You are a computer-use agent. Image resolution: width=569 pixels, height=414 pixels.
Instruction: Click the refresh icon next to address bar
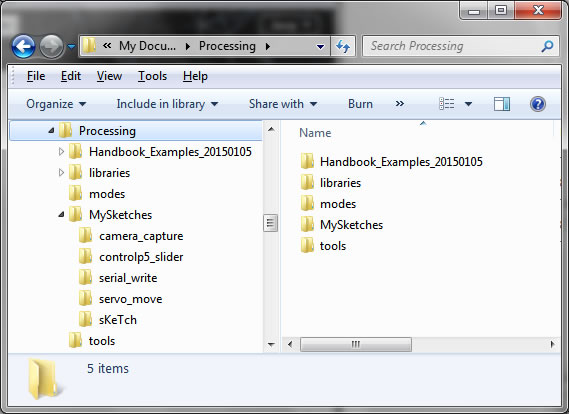(343, 46)
